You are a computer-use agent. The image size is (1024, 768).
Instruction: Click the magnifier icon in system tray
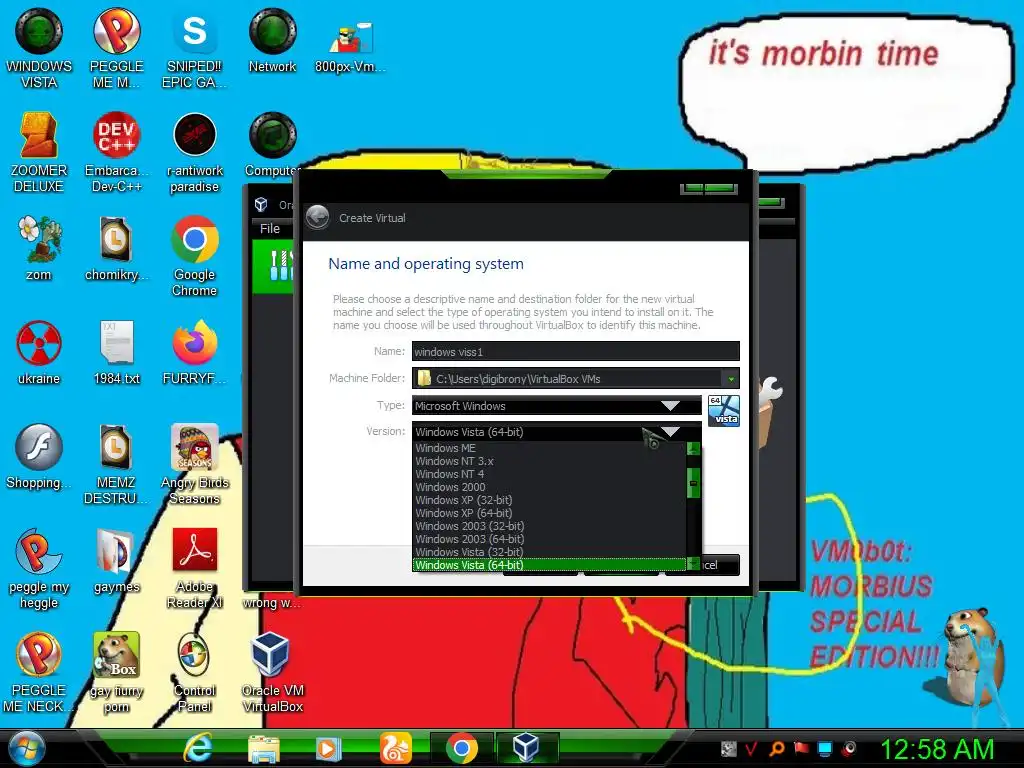(x=776, y=748)
